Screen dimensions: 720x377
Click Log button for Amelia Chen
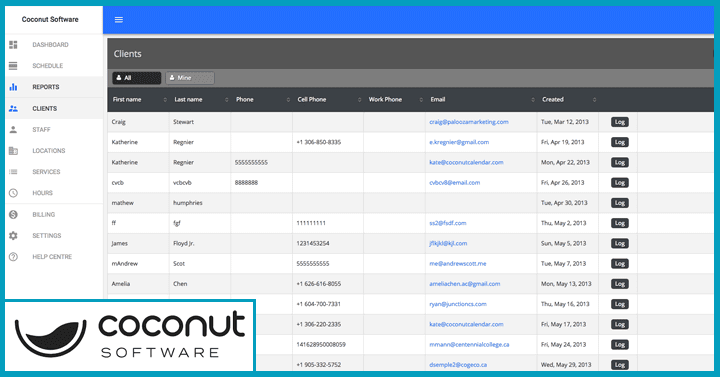[619, 284]
